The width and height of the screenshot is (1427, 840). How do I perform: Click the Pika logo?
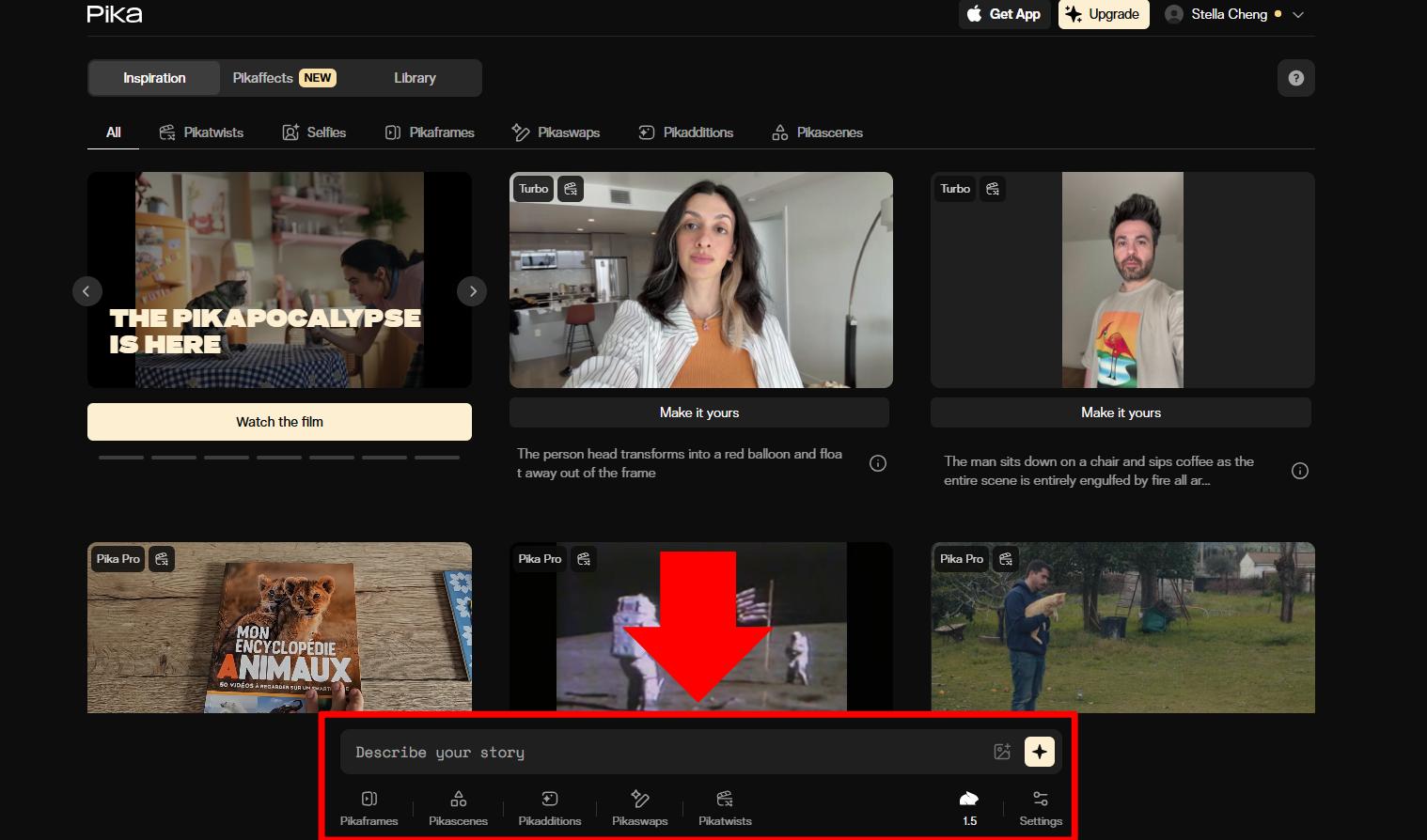coord(115,14)
